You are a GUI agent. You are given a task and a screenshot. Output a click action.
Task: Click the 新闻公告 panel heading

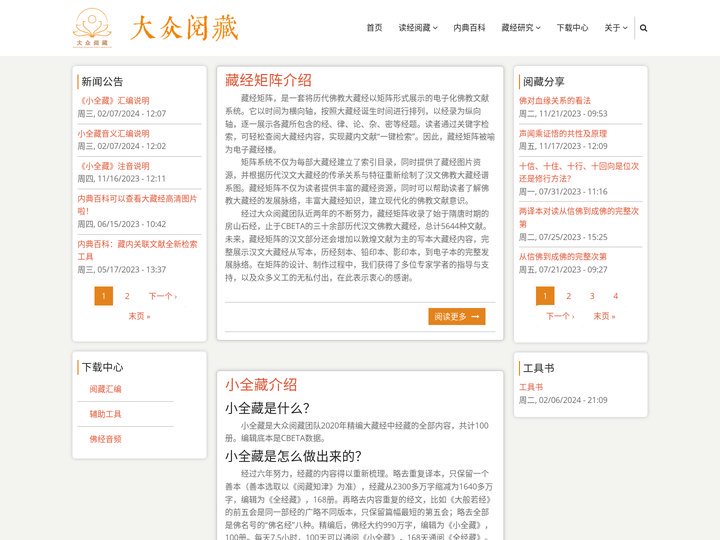coord(102,82)
